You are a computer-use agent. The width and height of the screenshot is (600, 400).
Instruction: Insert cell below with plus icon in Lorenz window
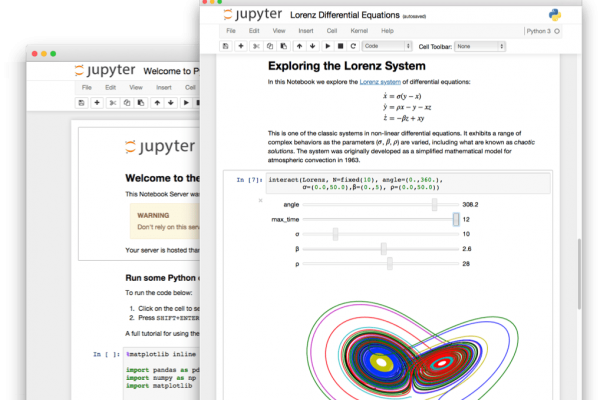click(241, 46)
